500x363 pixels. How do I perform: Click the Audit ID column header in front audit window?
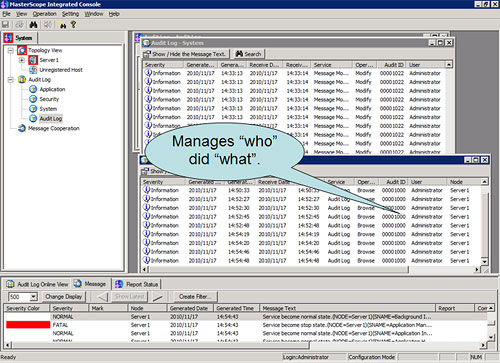[392, 182]
